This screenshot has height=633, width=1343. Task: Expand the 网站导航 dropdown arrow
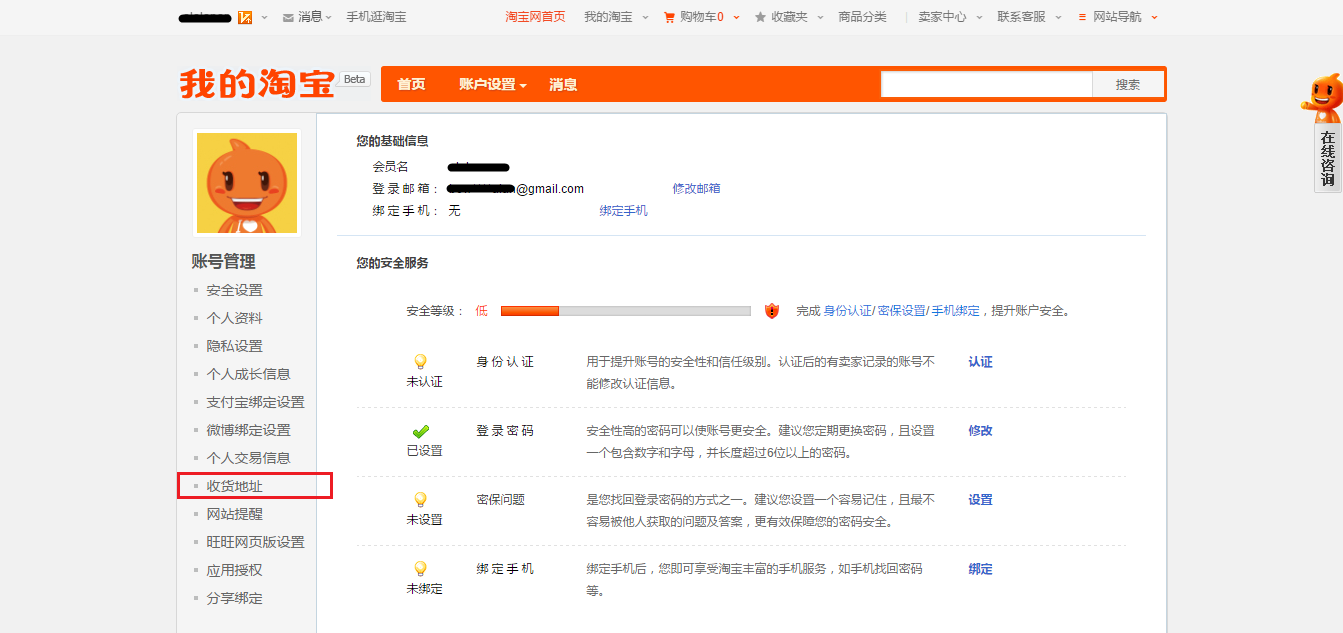(1154, 18)
